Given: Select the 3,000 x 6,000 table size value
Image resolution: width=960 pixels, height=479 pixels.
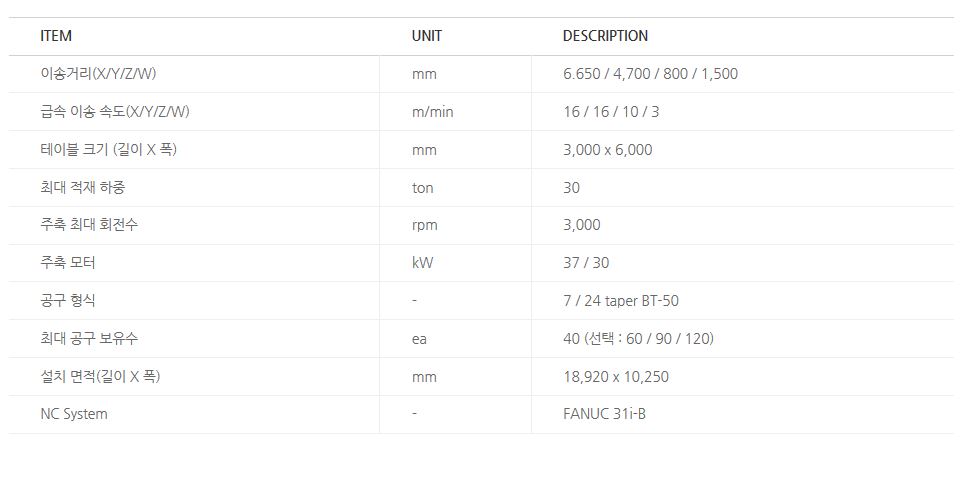Looking at the screenshot, I should (x=607, y=150).
